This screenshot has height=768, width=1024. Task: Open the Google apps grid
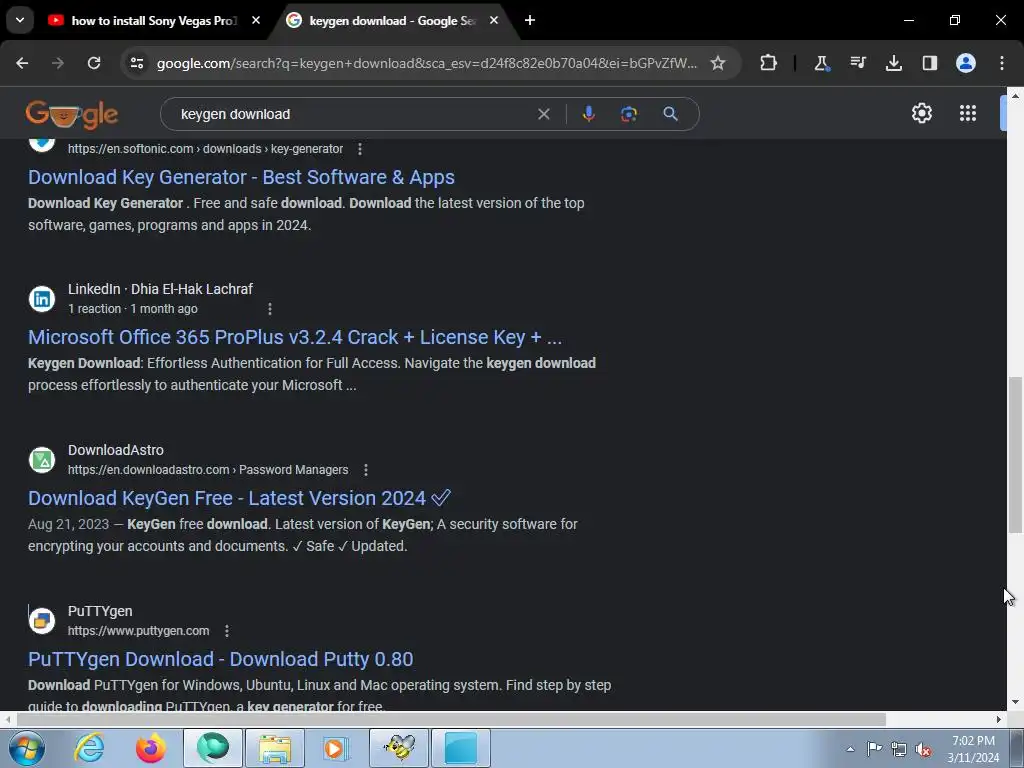tap(968, 114)
